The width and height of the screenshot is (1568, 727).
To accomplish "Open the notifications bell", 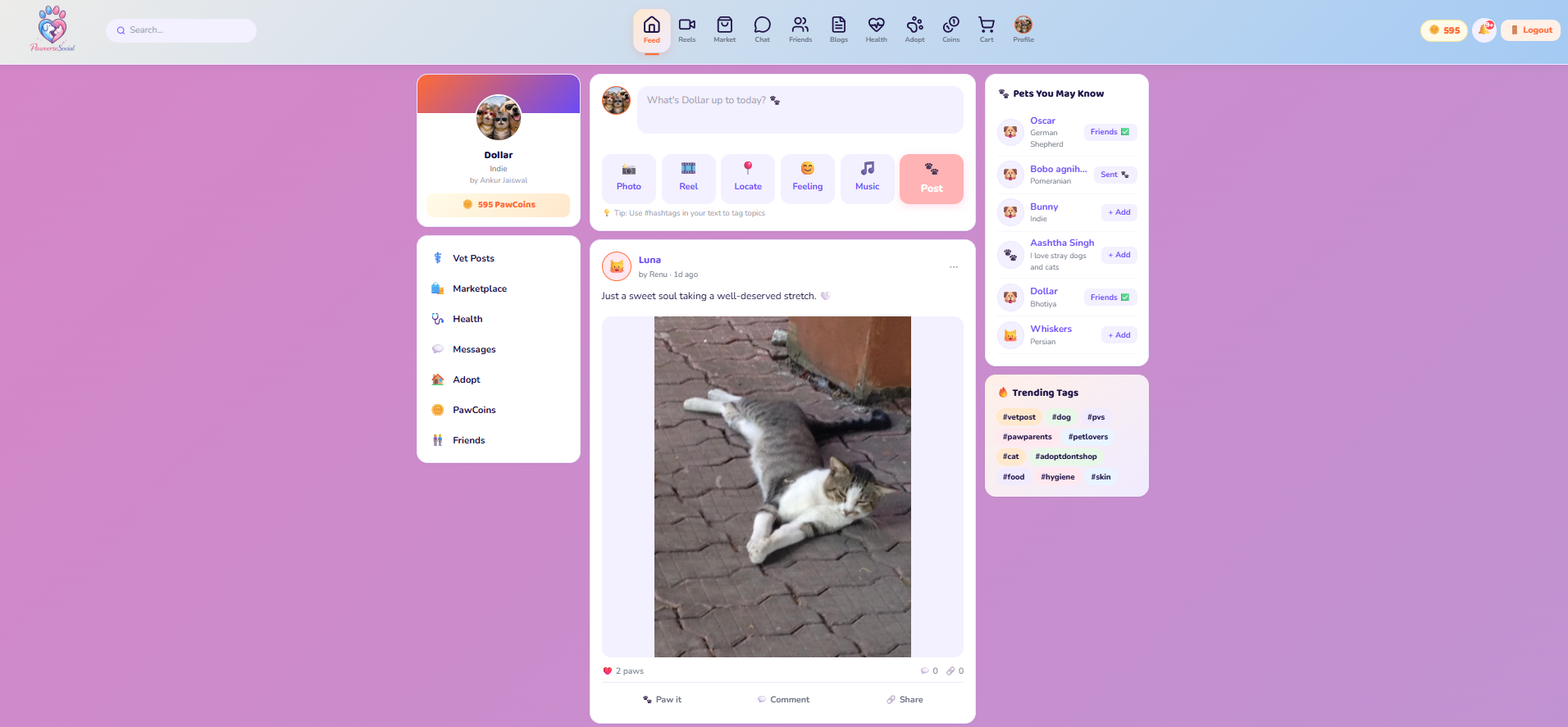I will tap(1484, 30).
